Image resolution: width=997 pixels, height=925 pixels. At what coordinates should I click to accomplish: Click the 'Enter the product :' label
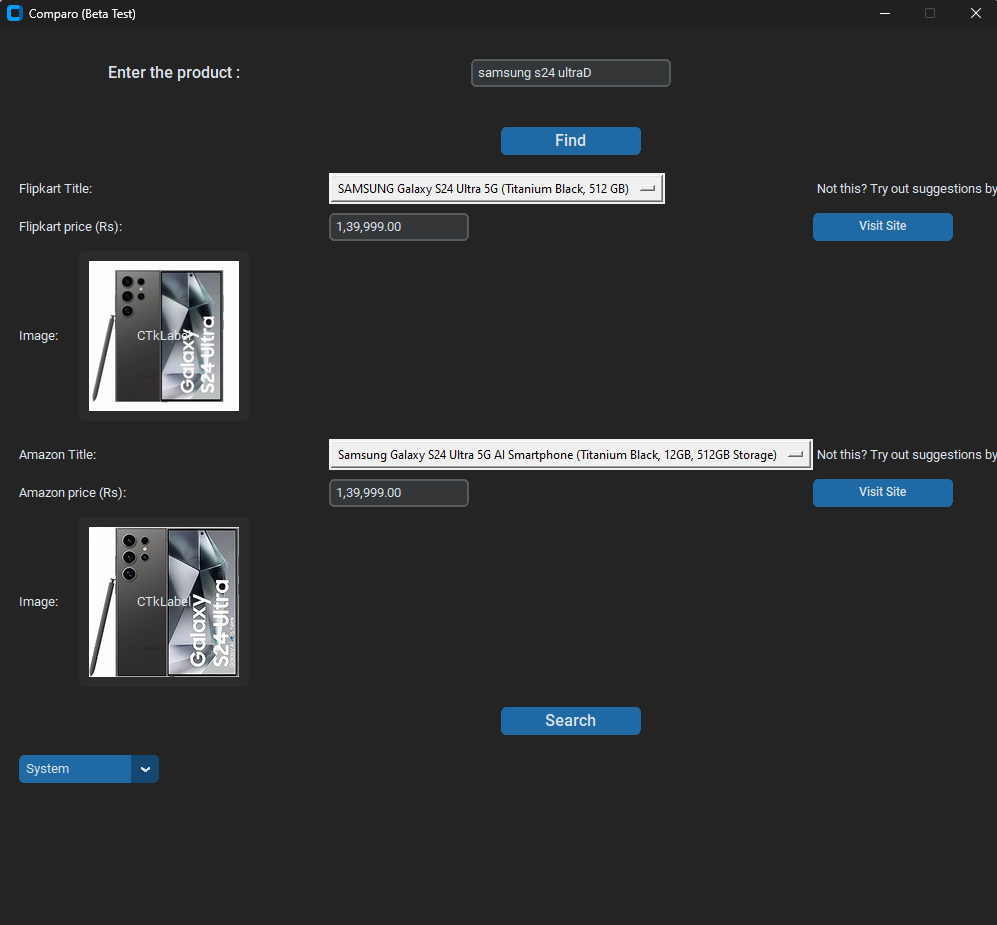(x=174, y=73)
